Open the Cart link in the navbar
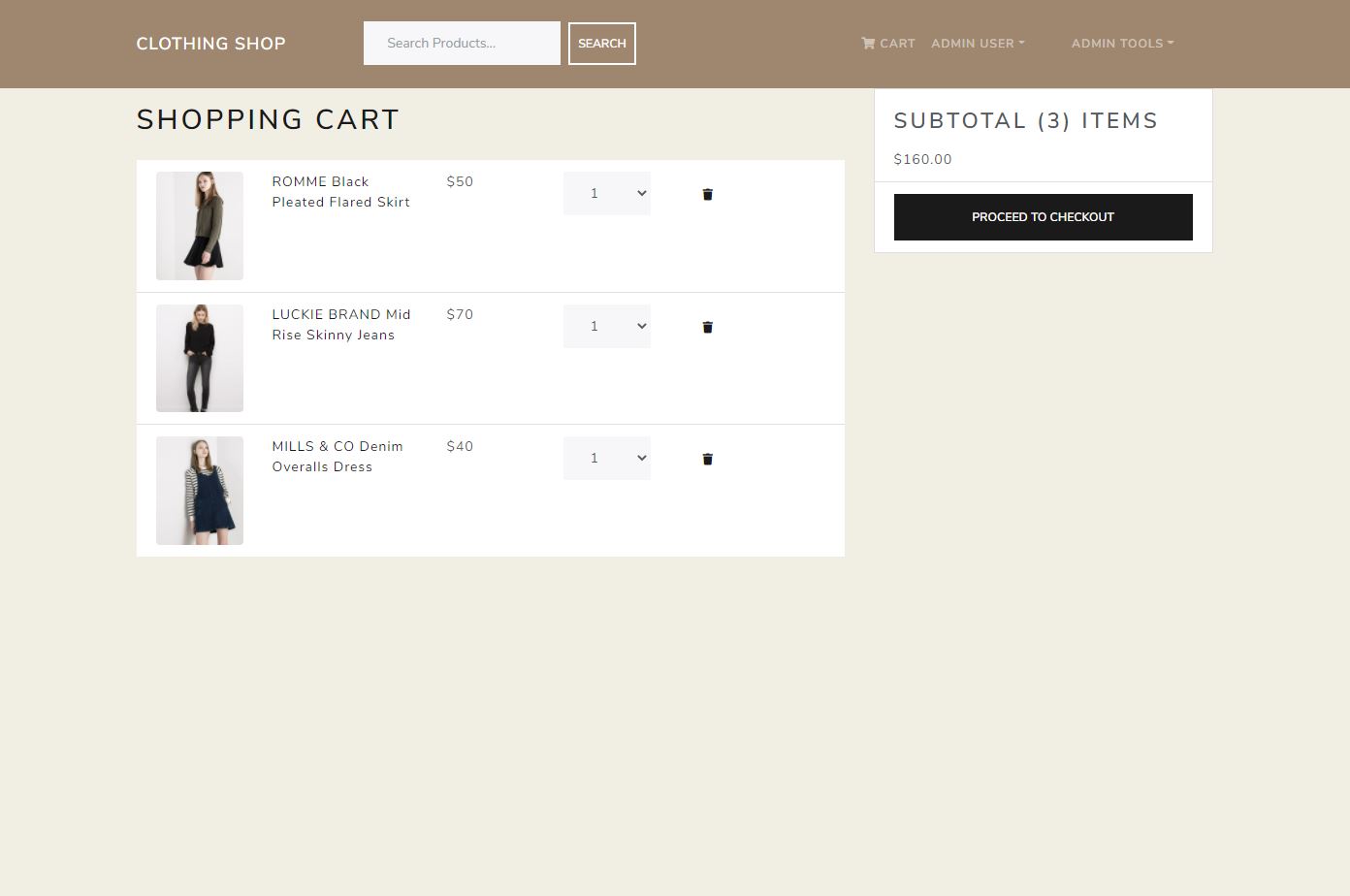The height and width of the screenshot is (896, 1350). point(888,44)
